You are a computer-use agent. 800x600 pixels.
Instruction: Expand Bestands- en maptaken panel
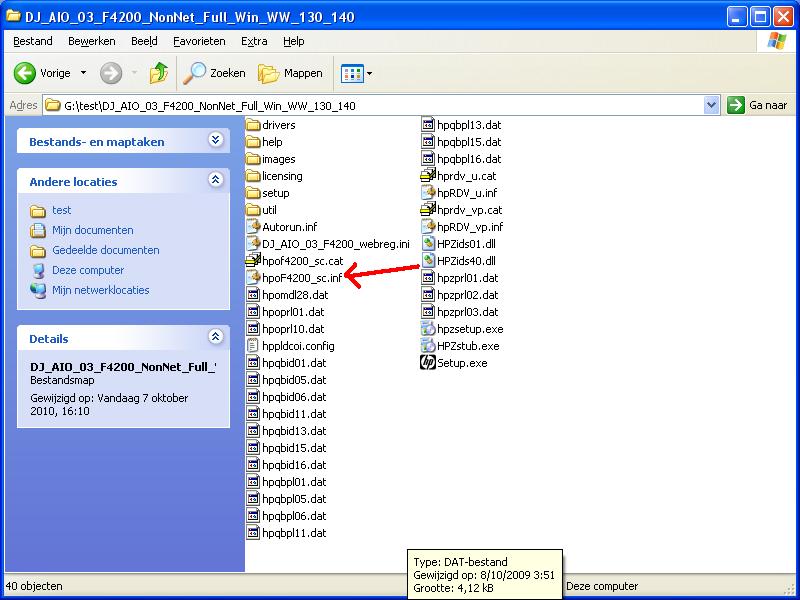(216, 140)
